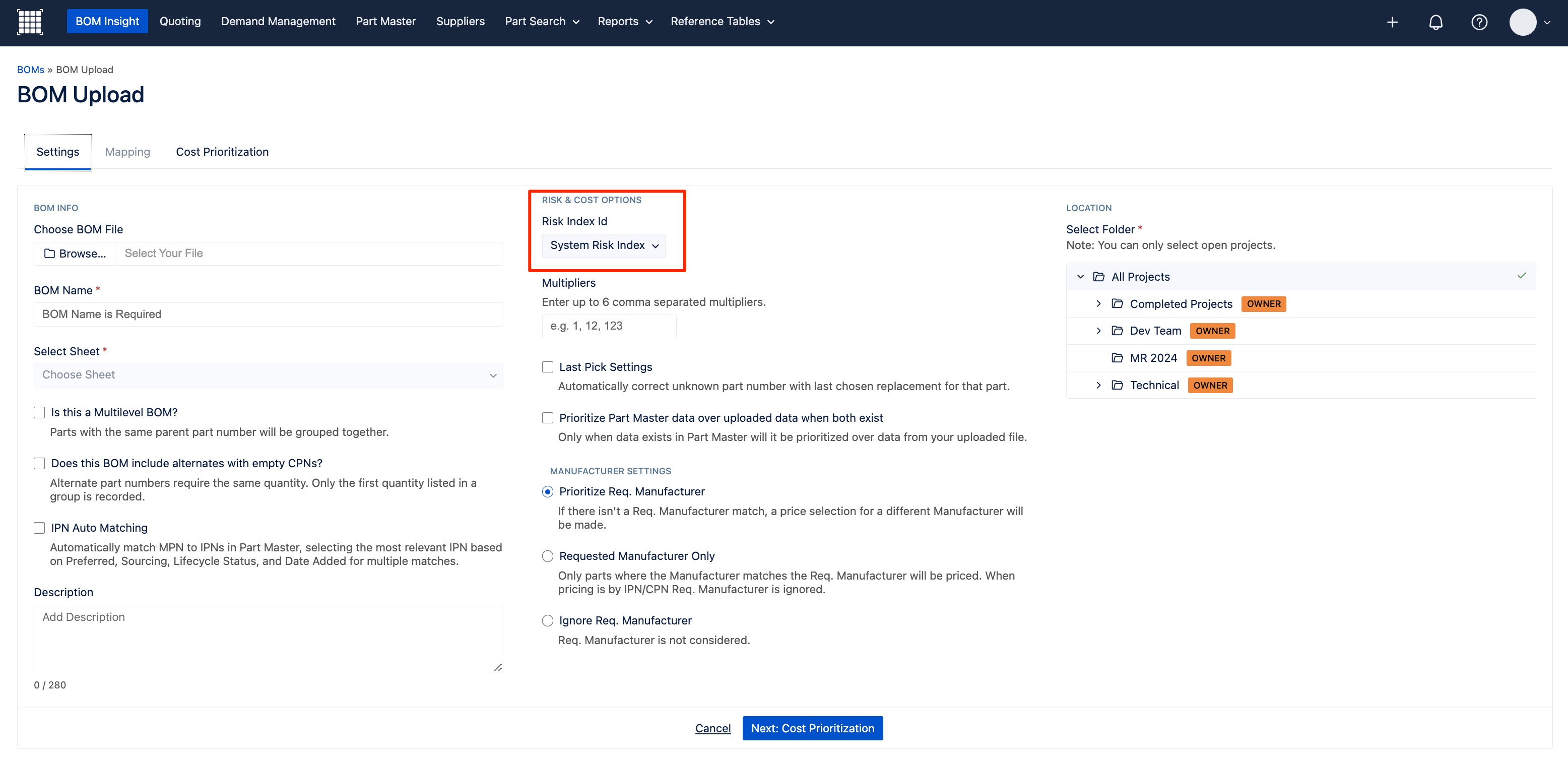Click OWNER badge beside Dev Team

[x=1212, y=331]
